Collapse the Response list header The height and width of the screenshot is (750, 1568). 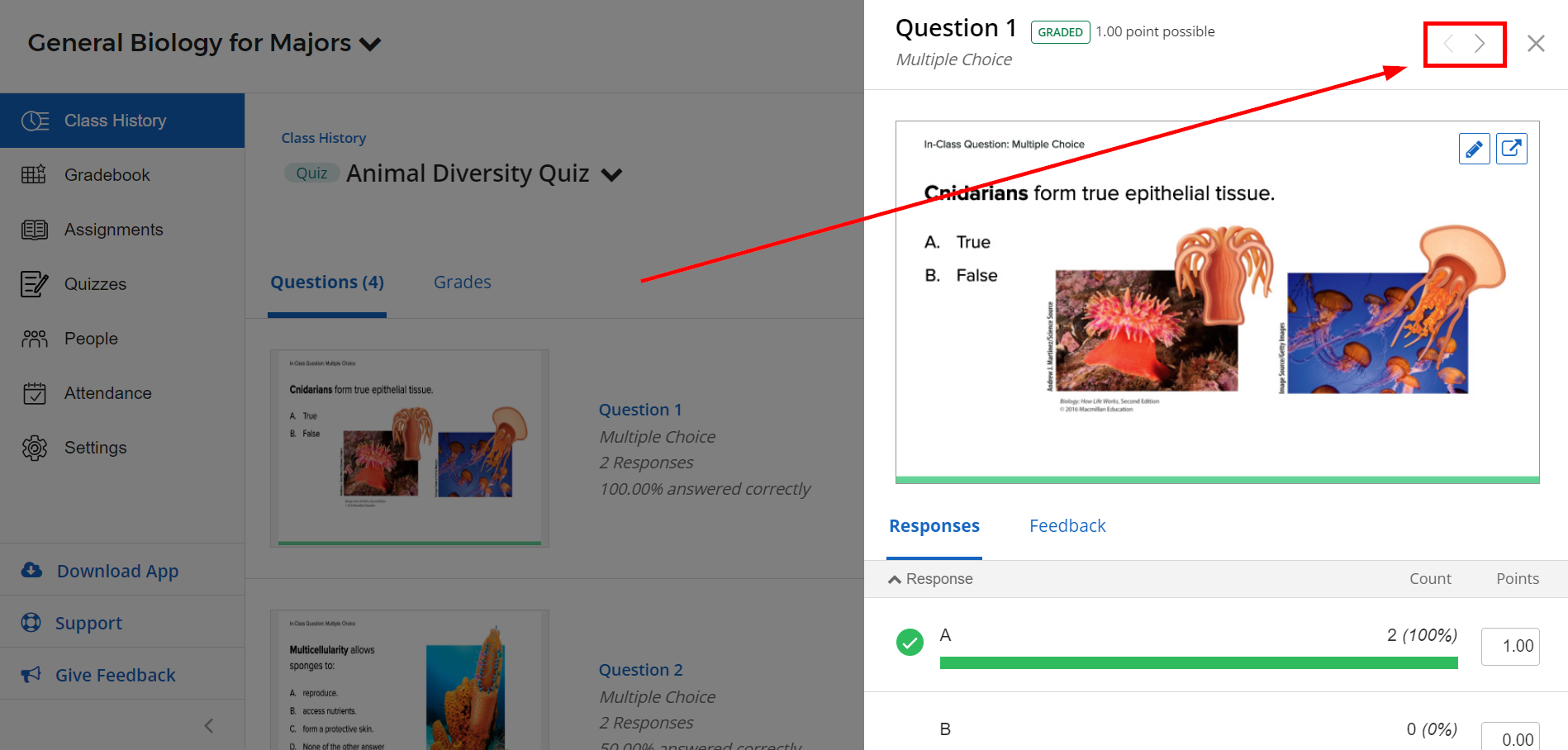tap(895, 578)
